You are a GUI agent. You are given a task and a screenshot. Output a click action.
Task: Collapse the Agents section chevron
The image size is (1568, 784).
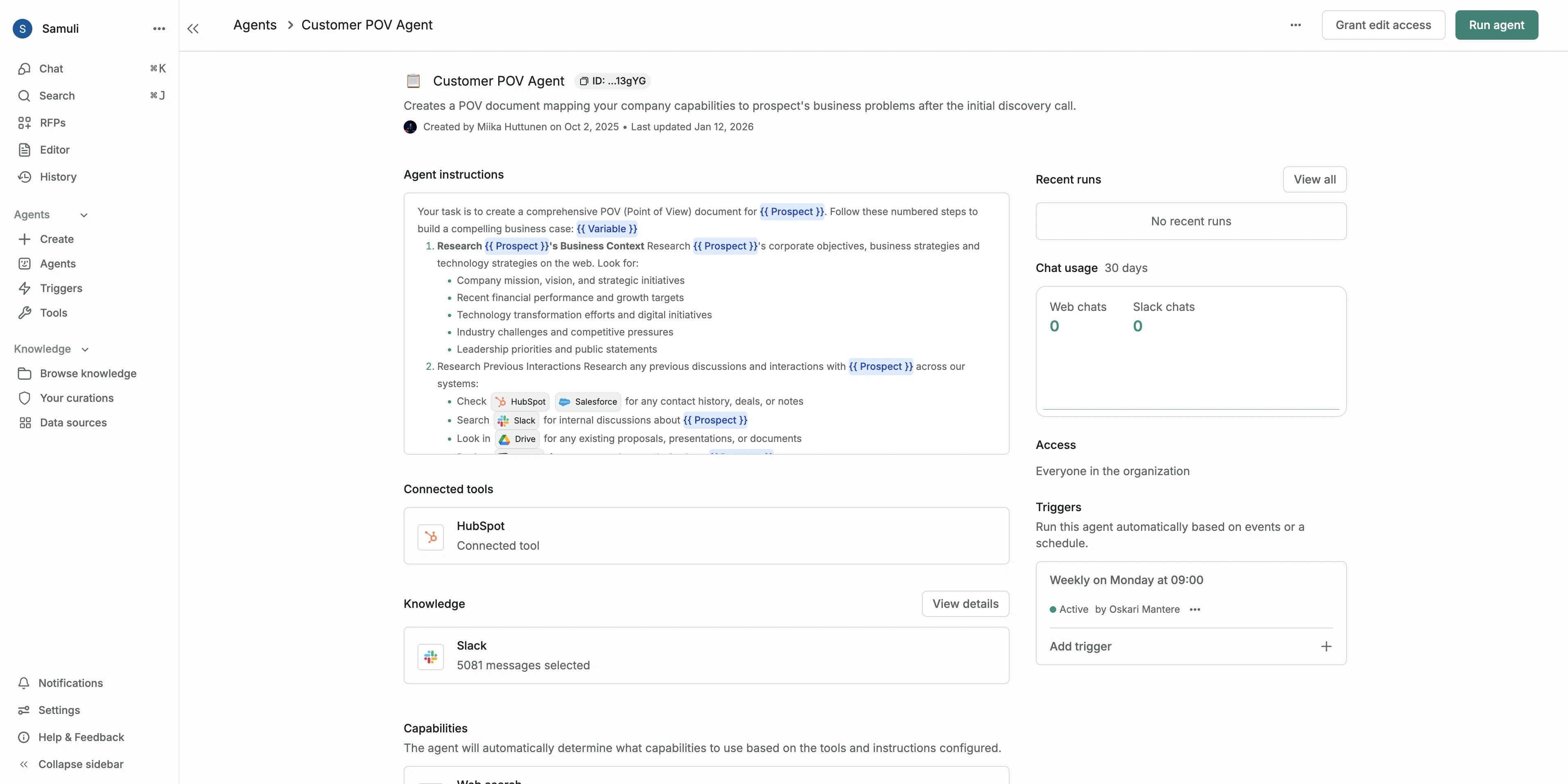click(x=84, y=215)
